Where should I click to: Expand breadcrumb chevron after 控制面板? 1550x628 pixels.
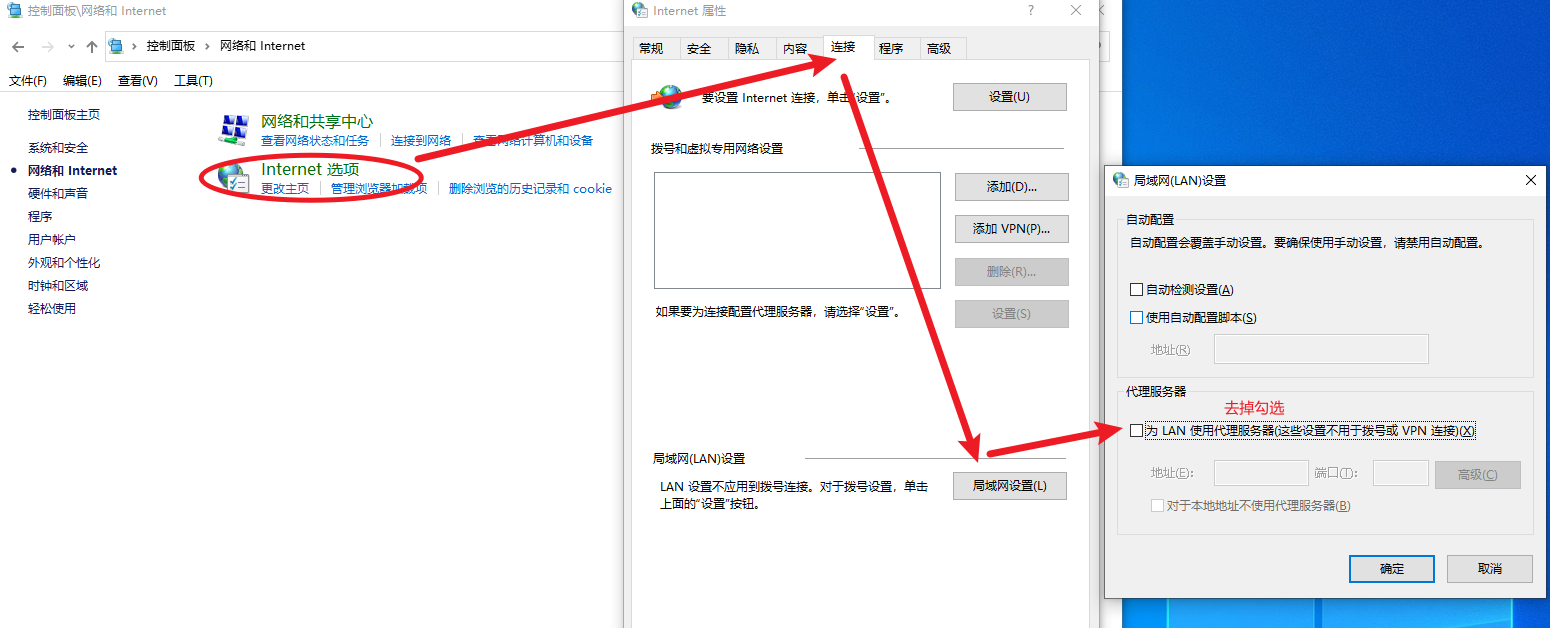[208, 46]
